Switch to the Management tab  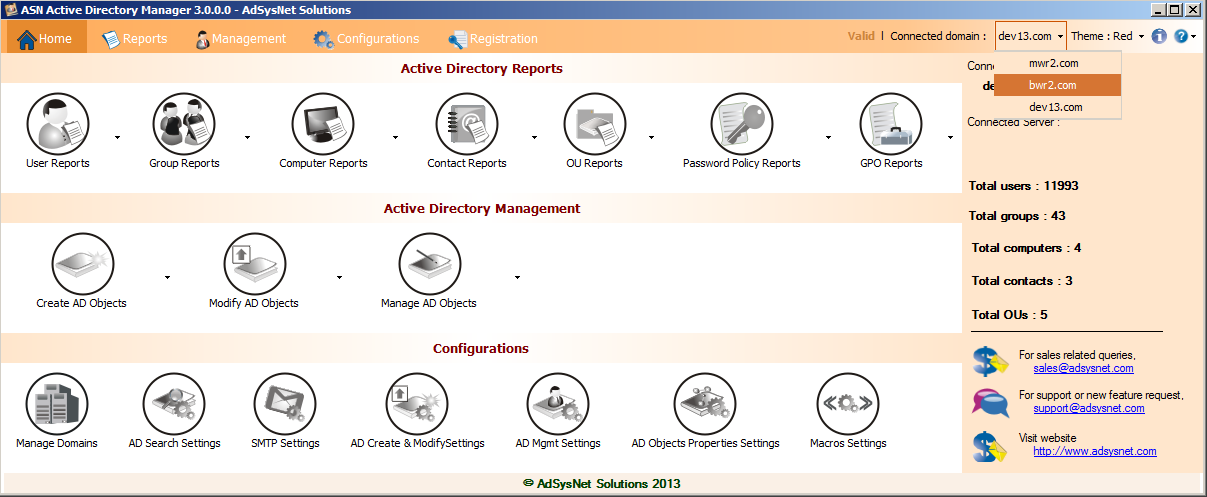(x=239, y=38)
